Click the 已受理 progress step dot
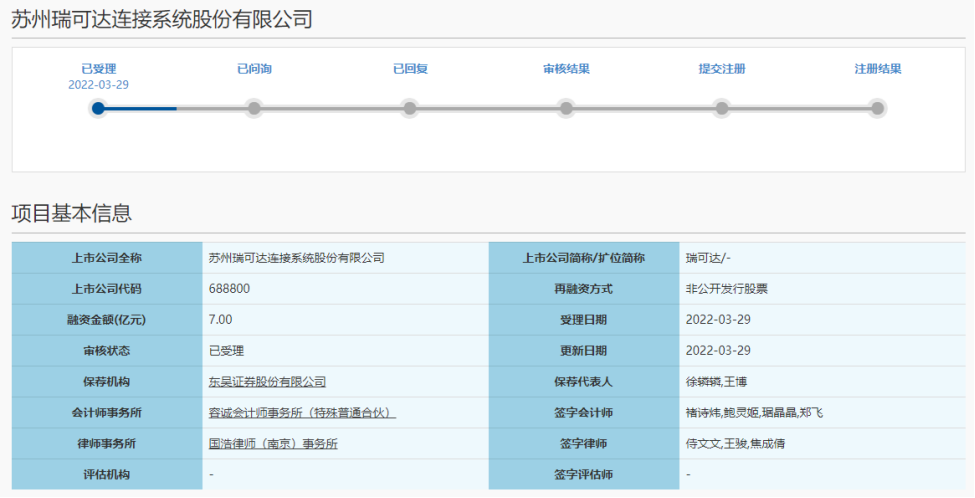 point(98,108)
